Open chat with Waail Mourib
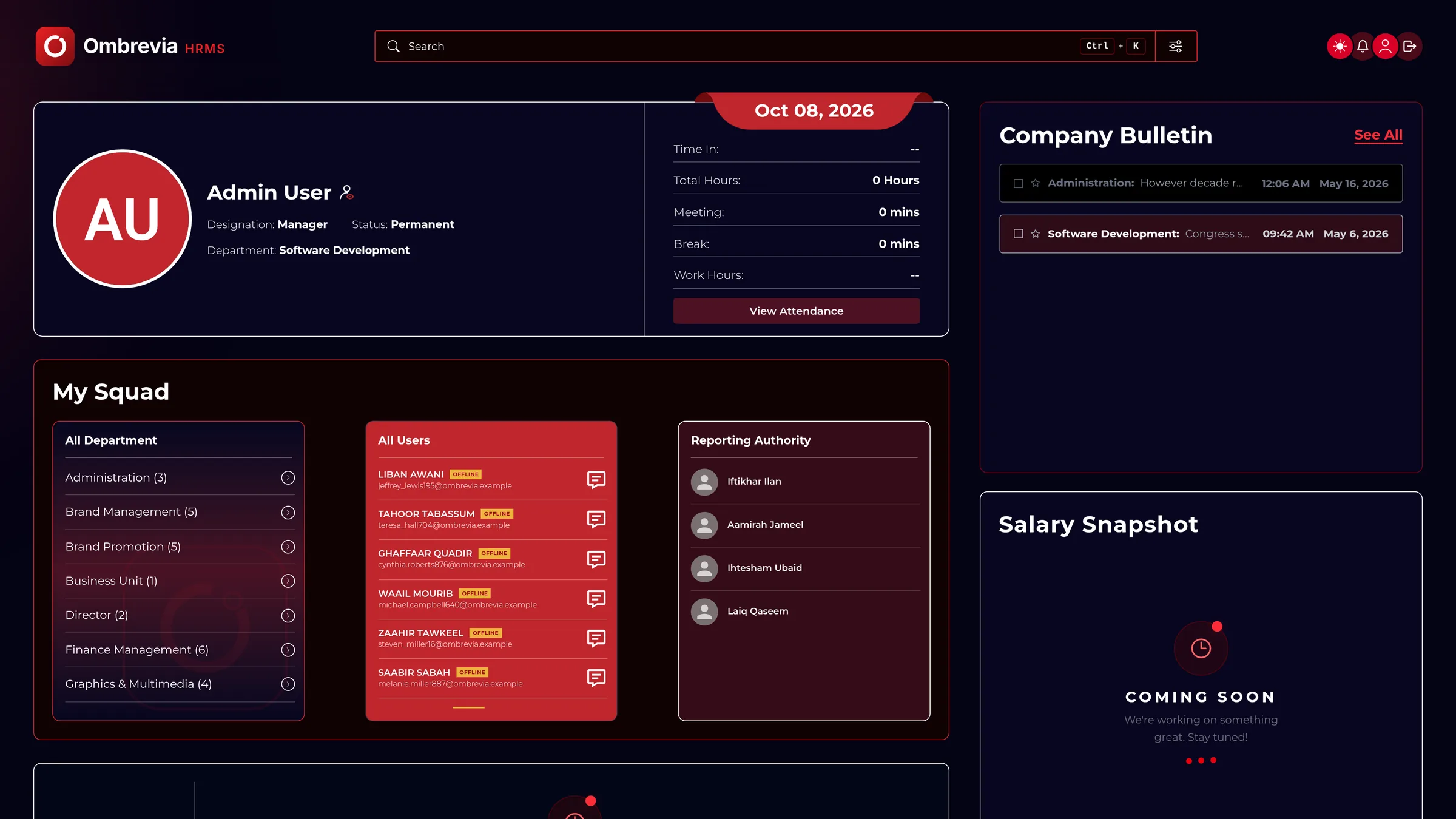Viewport: 1456px width, 819px height. pos(596,598)
